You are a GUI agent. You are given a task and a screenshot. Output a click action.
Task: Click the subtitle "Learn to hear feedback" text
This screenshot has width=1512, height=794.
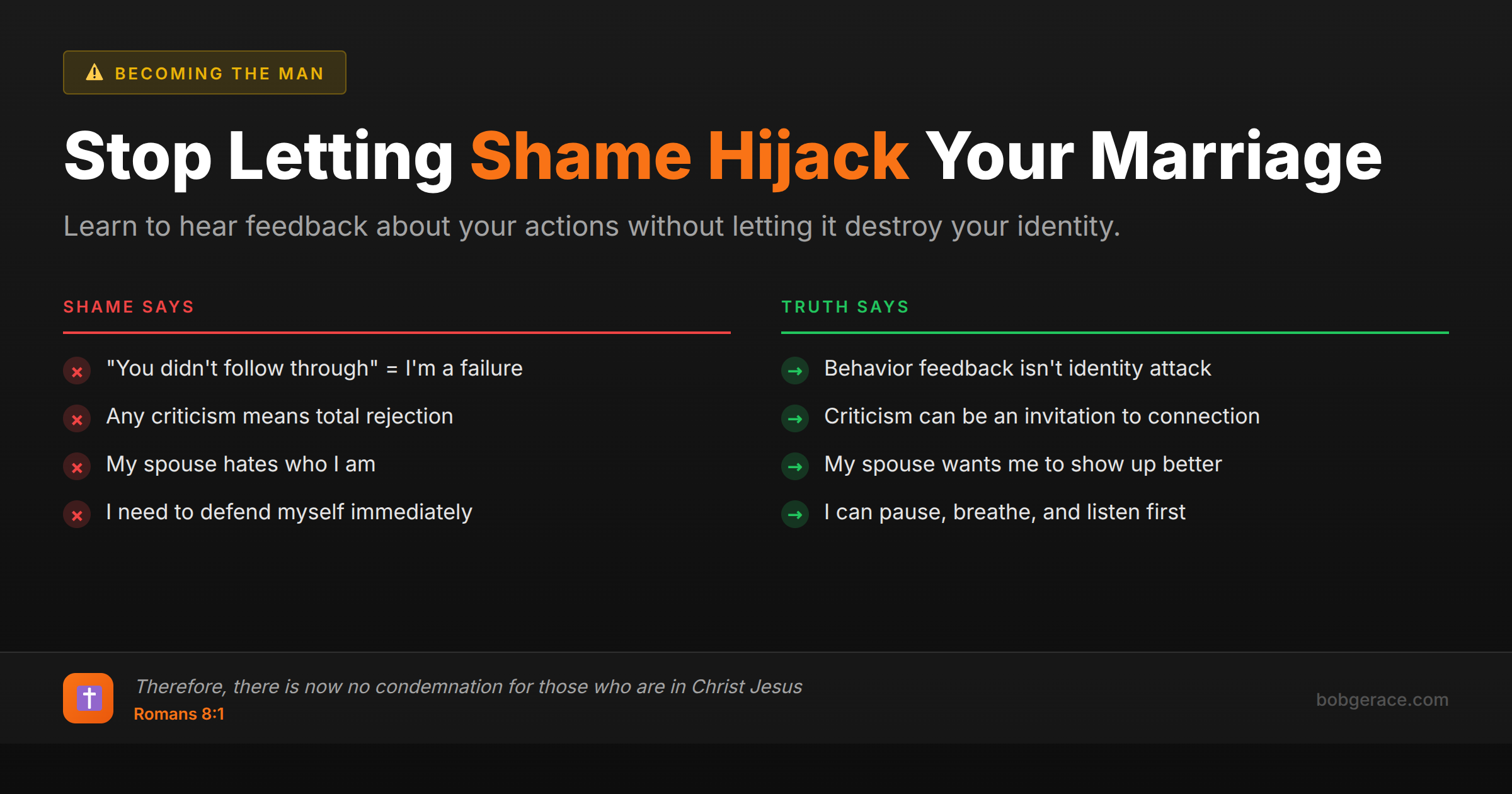tap(592, 226)
